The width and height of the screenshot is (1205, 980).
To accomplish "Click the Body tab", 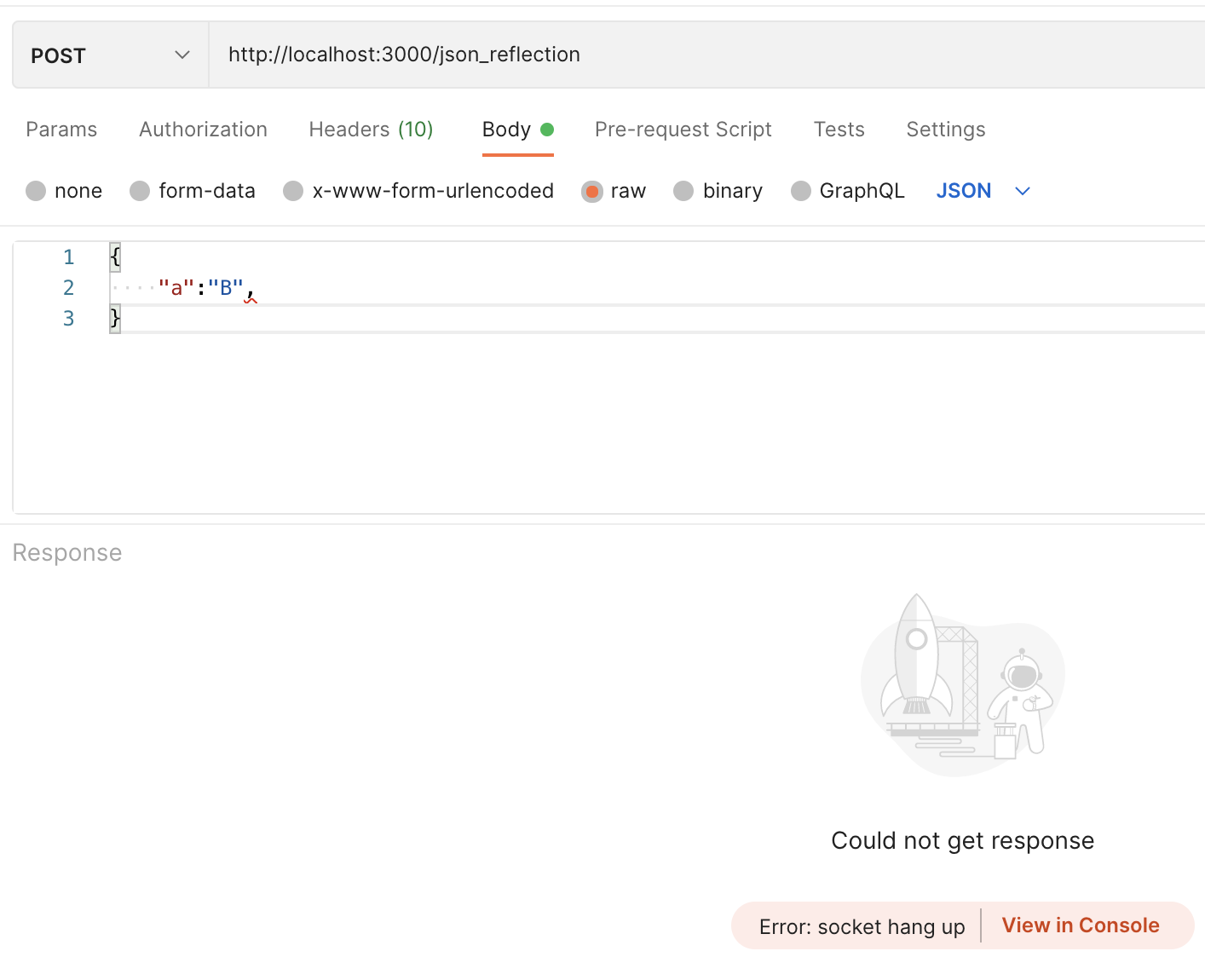I will 508,130.
